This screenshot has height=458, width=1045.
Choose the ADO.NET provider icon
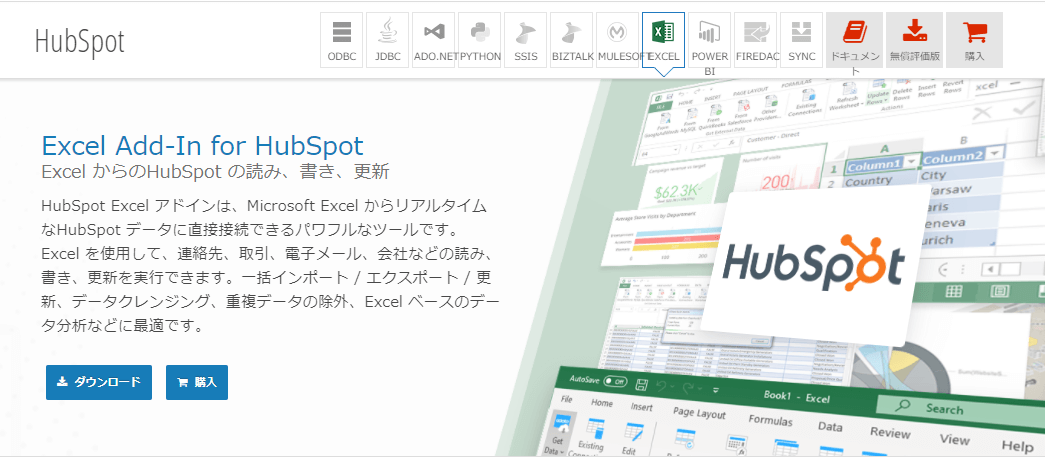[434, 40]
